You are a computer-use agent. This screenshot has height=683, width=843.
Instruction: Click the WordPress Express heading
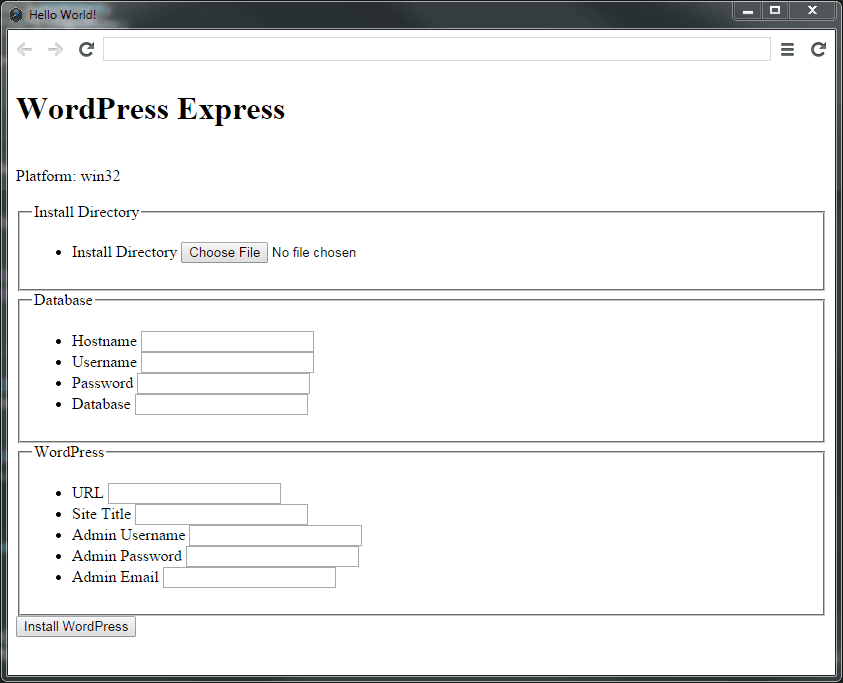[x=151, y=109]
